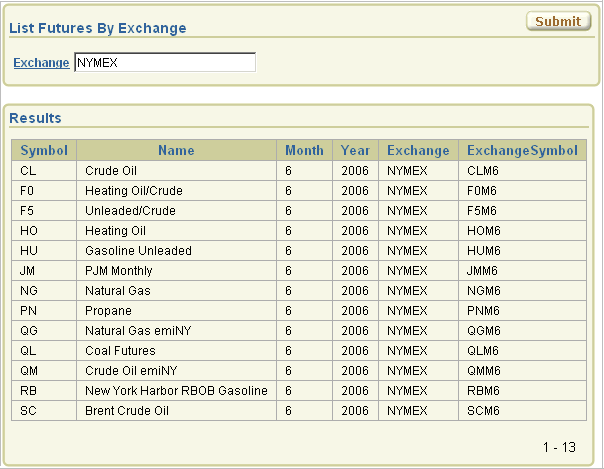Select the RBM6 exchange symbol cell
Screen dimensions: 604x469
pos(522,391)
